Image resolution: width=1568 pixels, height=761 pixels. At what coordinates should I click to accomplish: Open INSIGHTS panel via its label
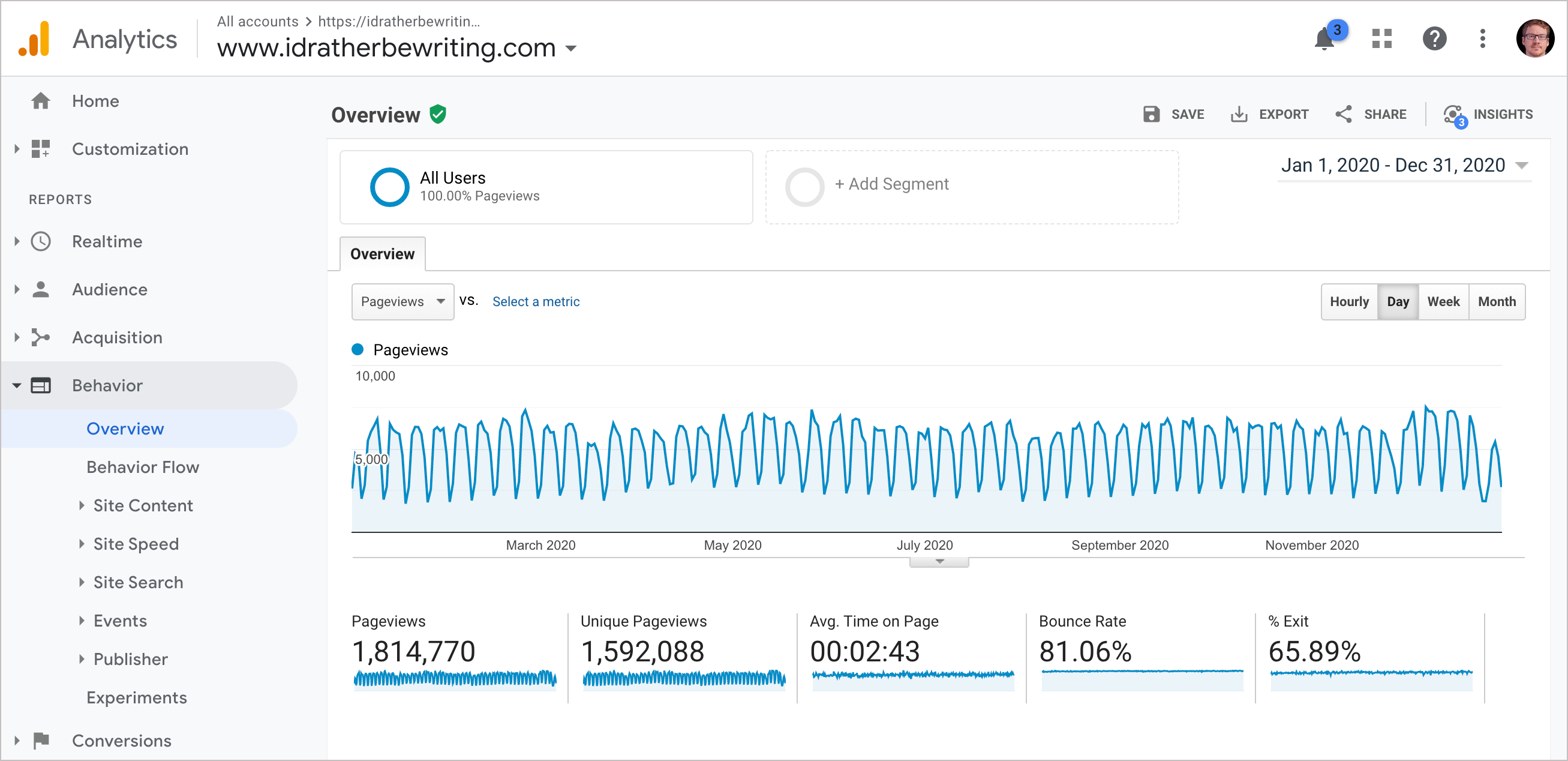tap(1503, 114)
